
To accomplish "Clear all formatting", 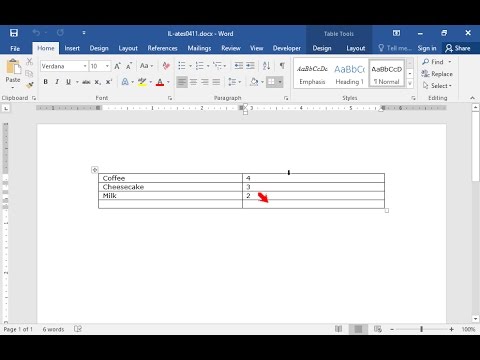I will (x=166, y=66).
